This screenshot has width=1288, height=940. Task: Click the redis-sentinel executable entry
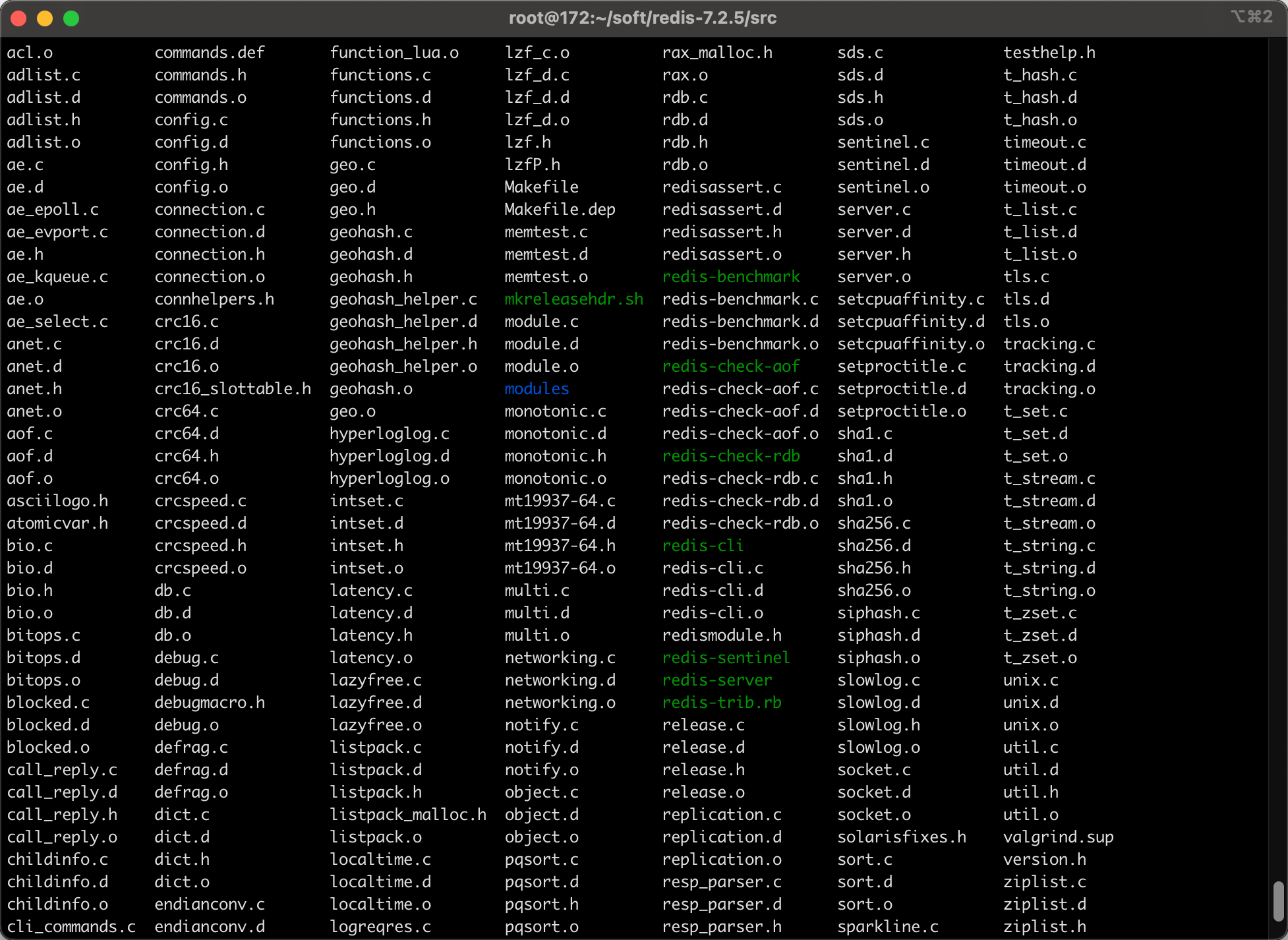click(726, 658)
